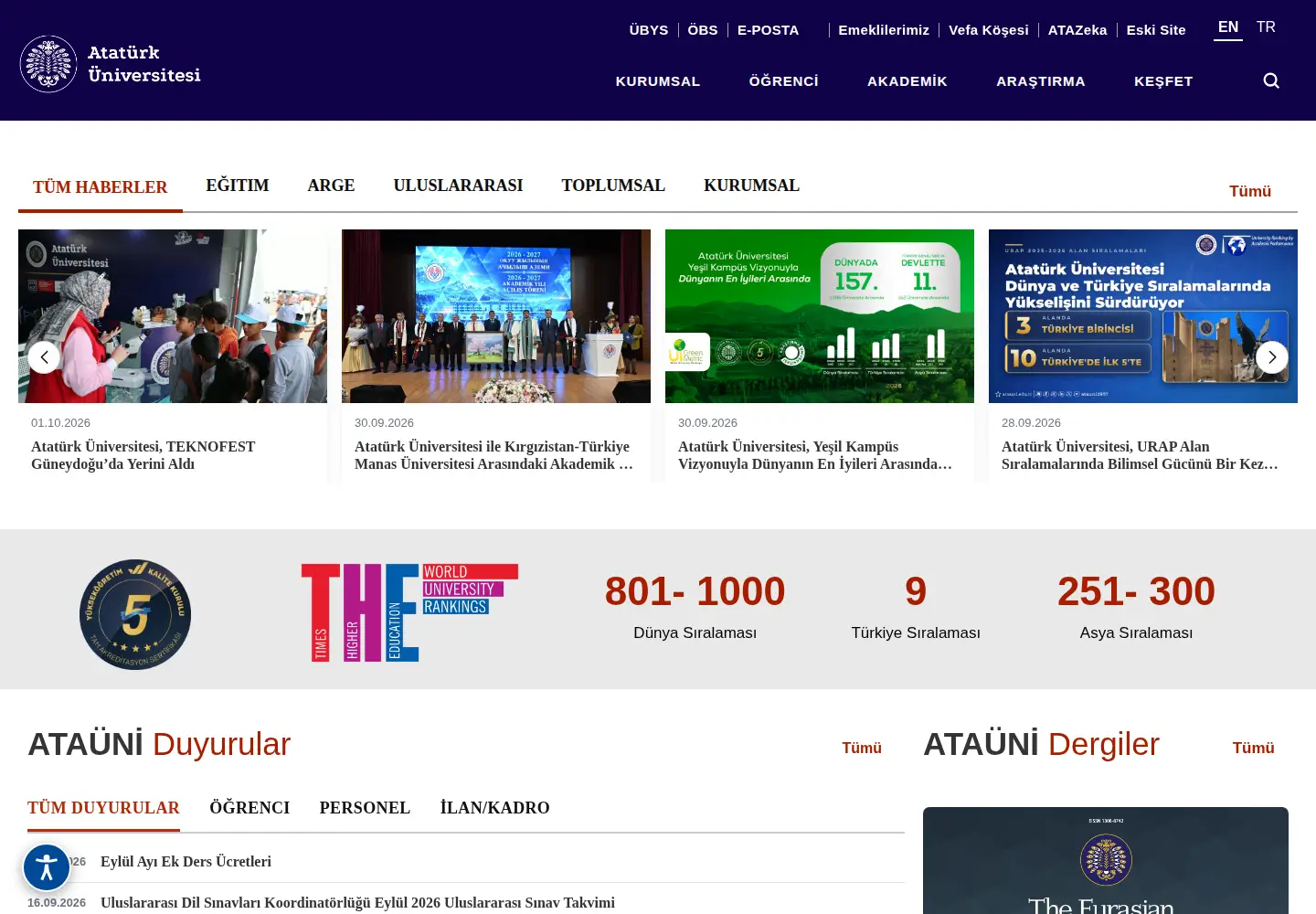Switch site language to TR
The image size is (1316, 914).
coord(1266,27)
